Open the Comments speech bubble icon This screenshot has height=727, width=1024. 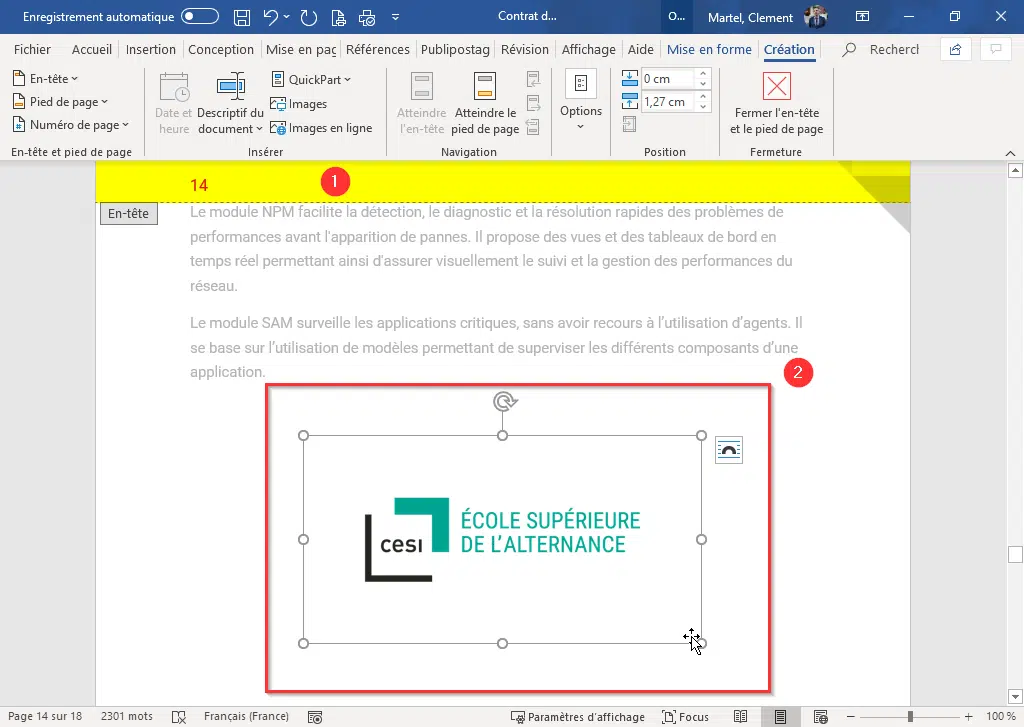pyautogui.click(x=996, y=50)
